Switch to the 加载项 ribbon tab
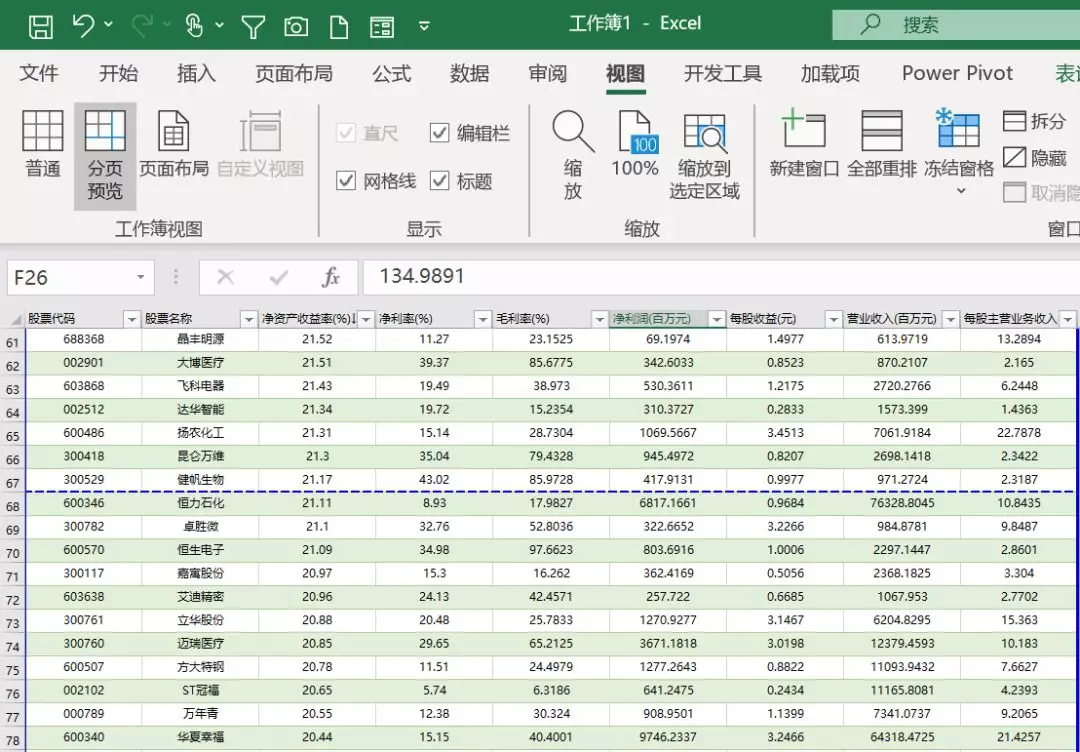The image size is (1080, 752). pyautogui.click(x=830, y=73)
